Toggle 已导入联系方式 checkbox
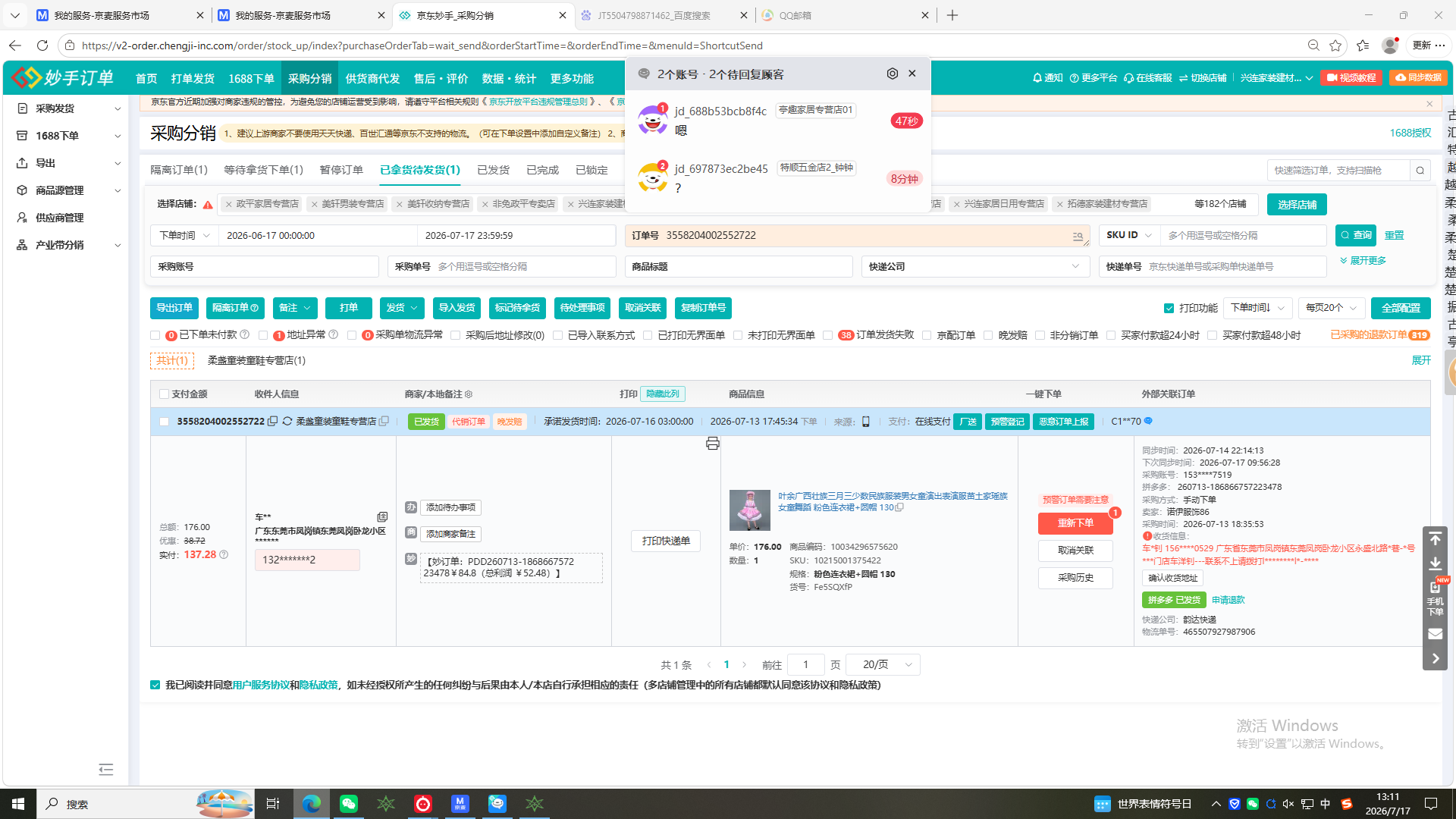 coord(558,335)
